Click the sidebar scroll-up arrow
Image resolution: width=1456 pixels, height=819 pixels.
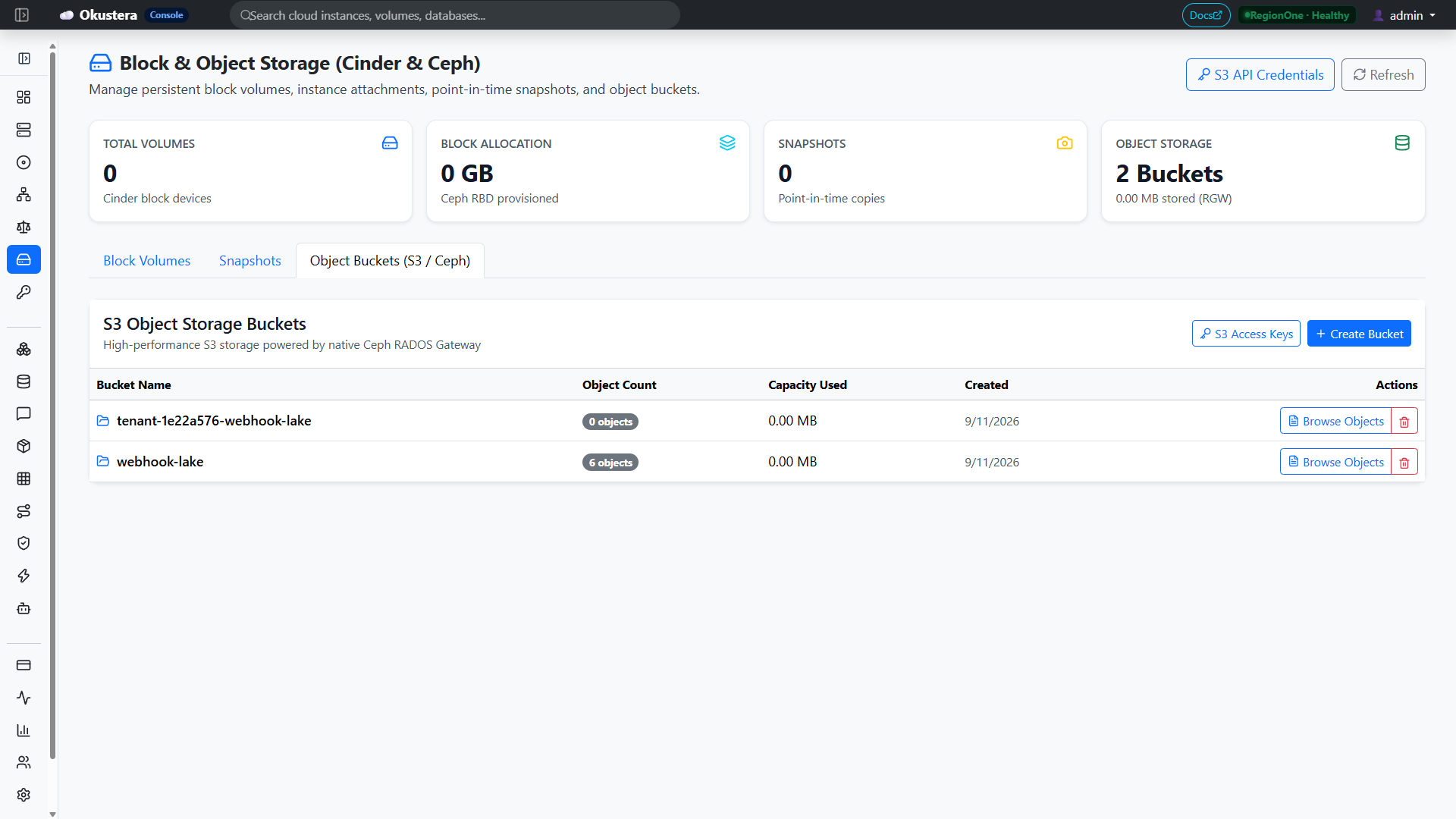click(x=52, y=45)
